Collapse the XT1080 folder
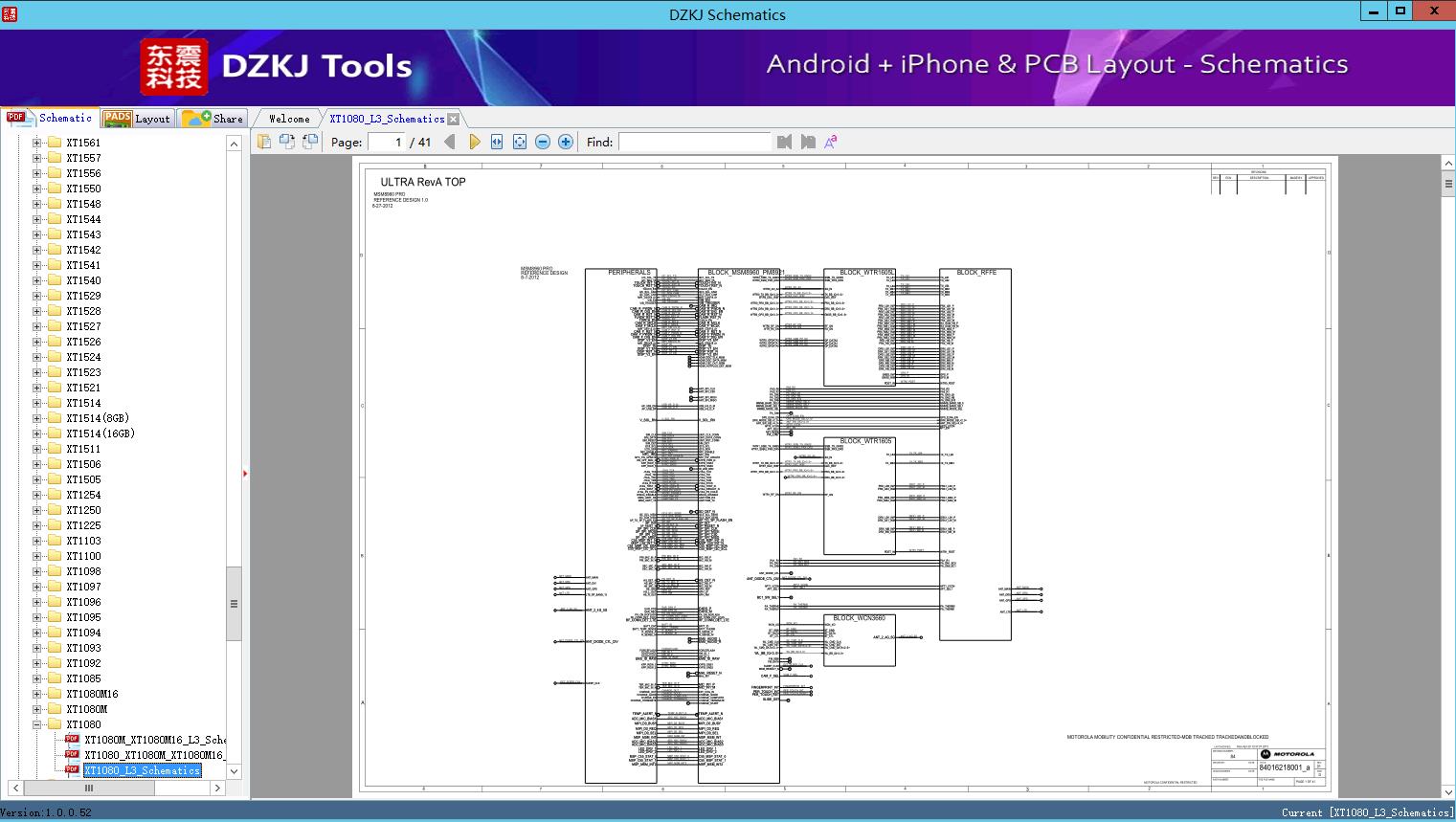The image size is (1456, 822). pyautogui.click(x=37, y=724)
